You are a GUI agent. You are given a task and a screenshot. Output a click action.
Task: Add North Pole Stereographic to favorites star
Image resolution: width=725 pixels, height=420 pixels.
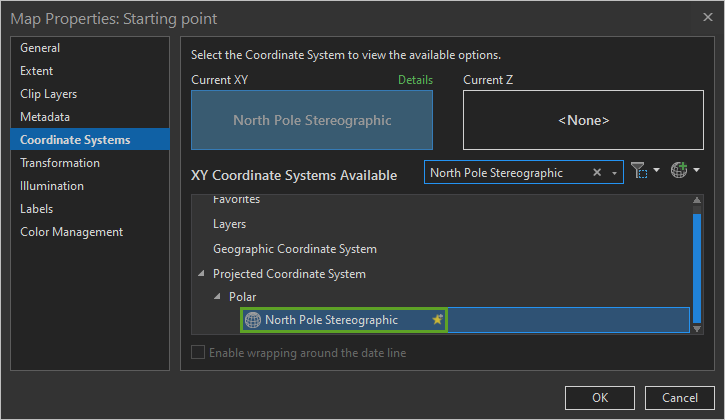tap(437, 320)
